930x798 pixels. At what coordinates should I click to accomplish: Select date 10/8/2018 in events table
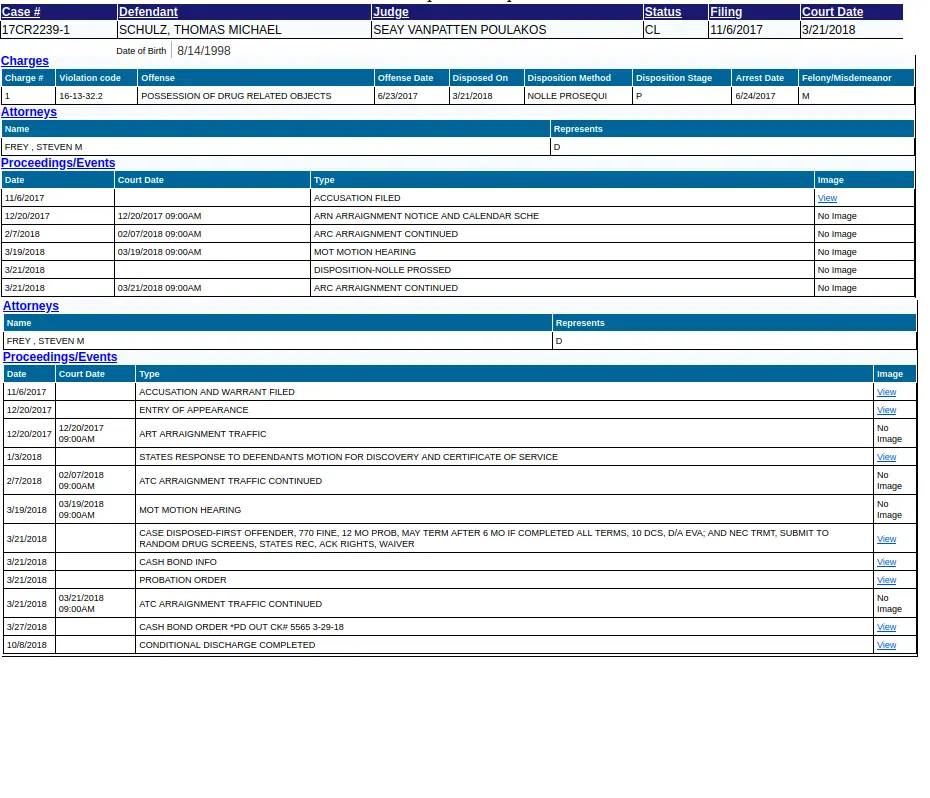point(27,645)
